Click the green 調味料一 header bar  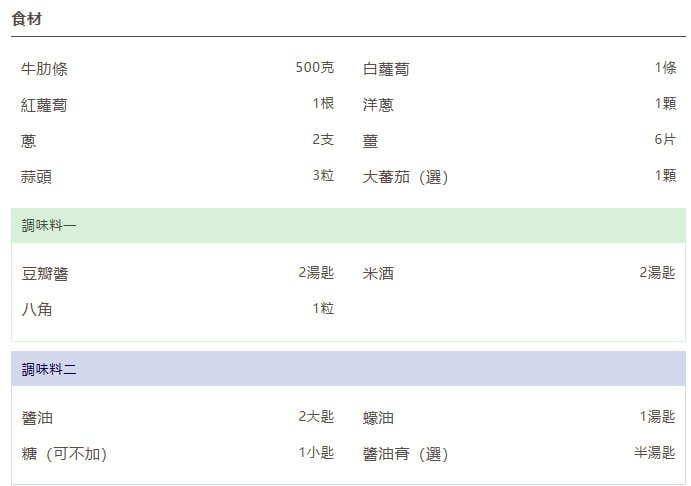tap(348, 226)
